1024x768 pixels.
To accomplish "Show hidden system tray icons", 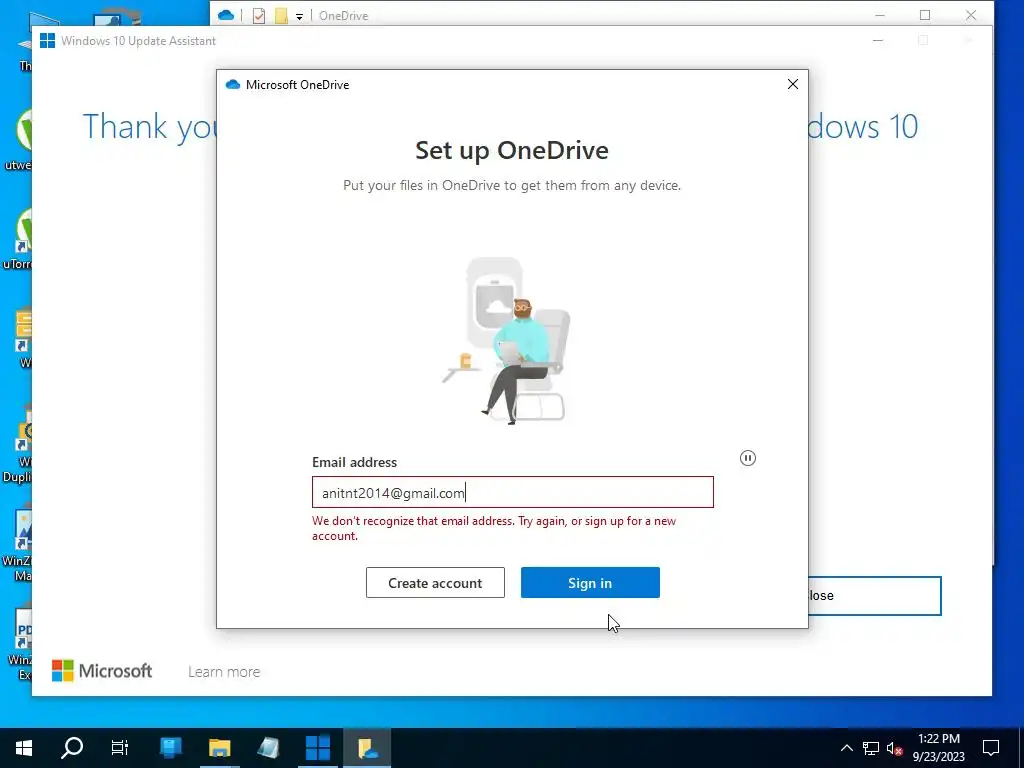I will point(846,748).
